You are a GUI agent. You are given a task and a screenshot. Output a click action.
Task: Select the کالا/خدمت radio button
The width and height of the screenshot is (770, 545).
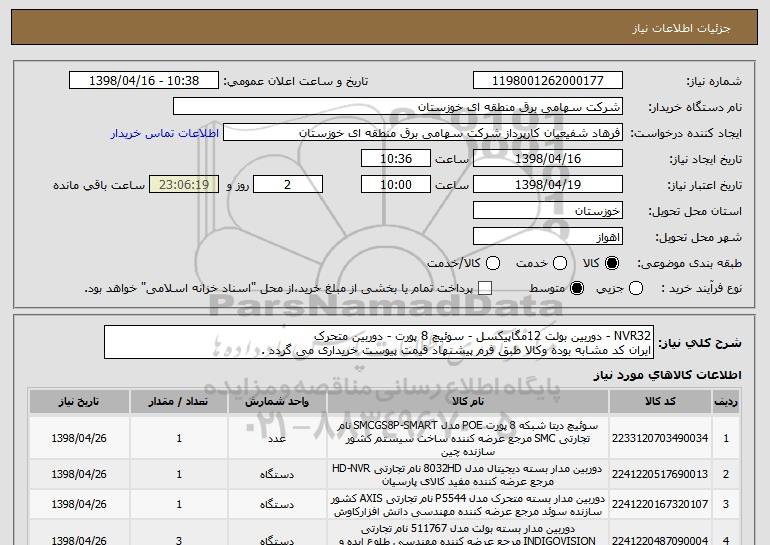click(x=493, y=263)
